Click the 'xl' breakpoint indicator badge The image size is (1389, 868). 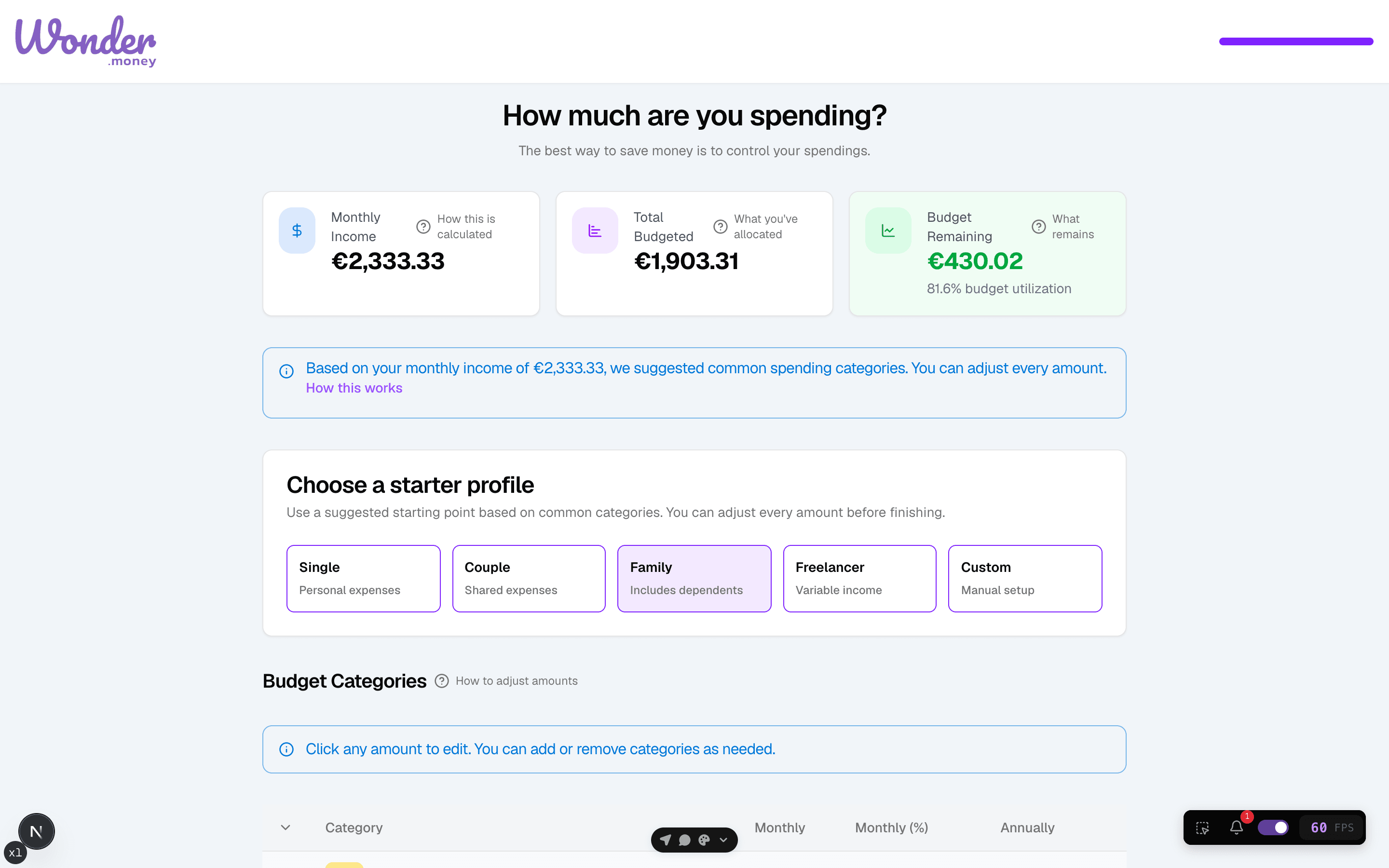tap(15, 853)
